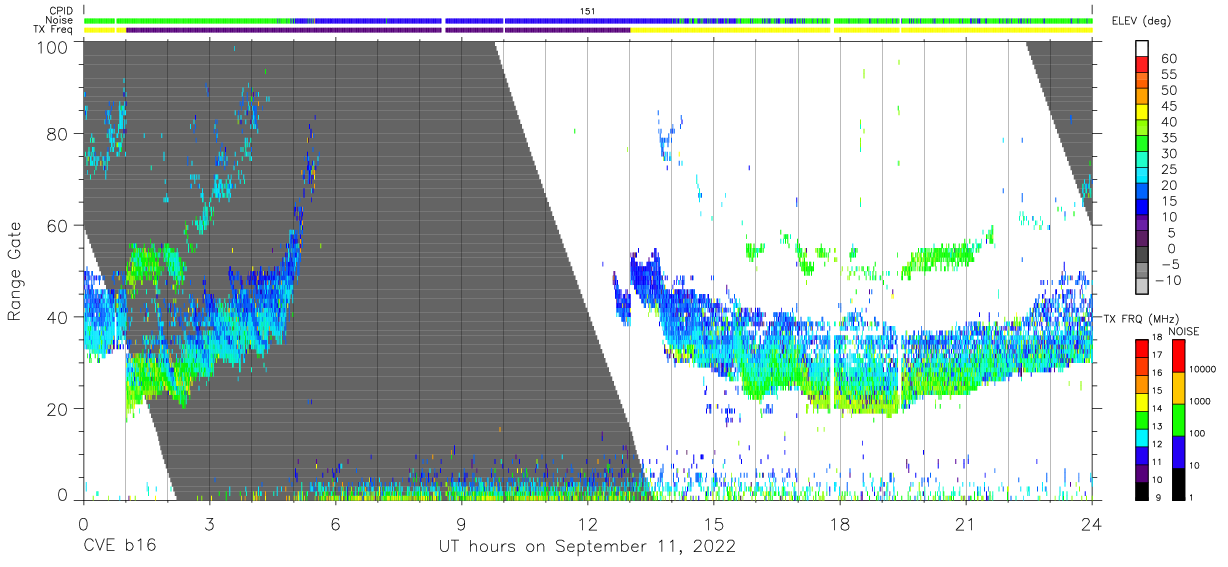
Task: Click the 'CVE b16' radar label
Action: tap(118, 547)
